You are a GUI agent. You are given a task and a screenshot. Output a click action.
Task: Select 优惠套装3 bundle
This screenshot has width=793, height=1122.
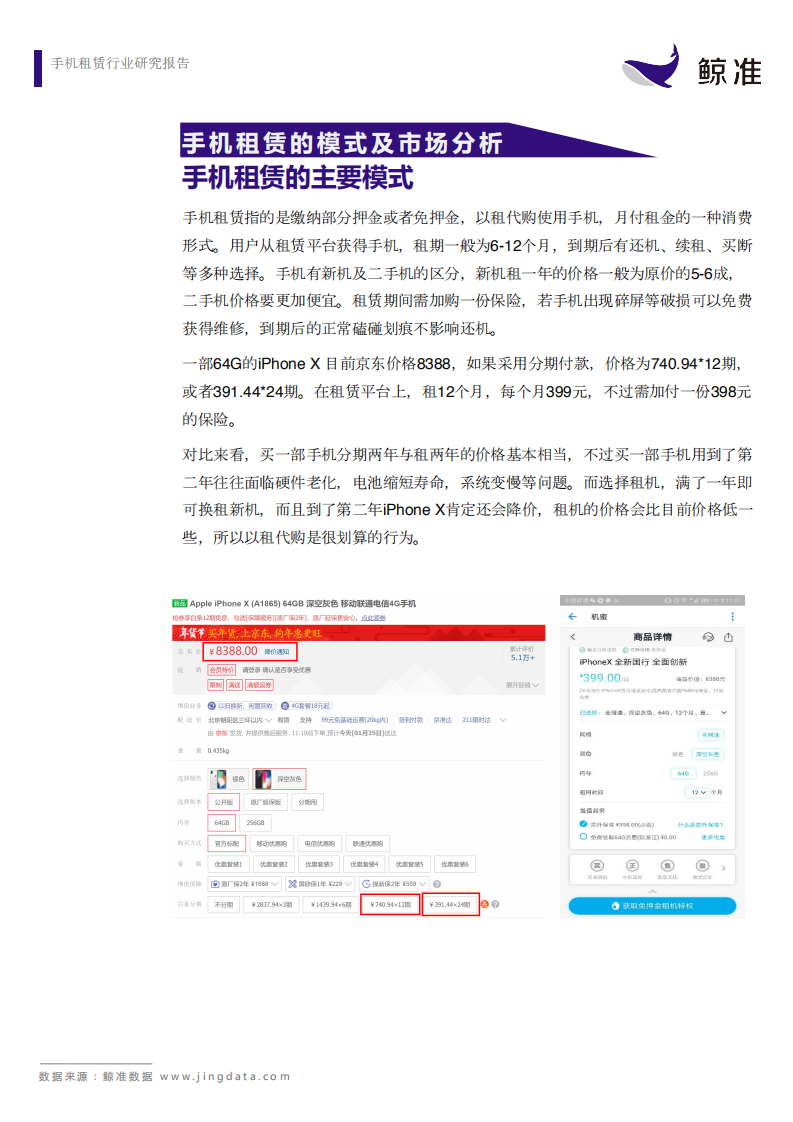319,864
